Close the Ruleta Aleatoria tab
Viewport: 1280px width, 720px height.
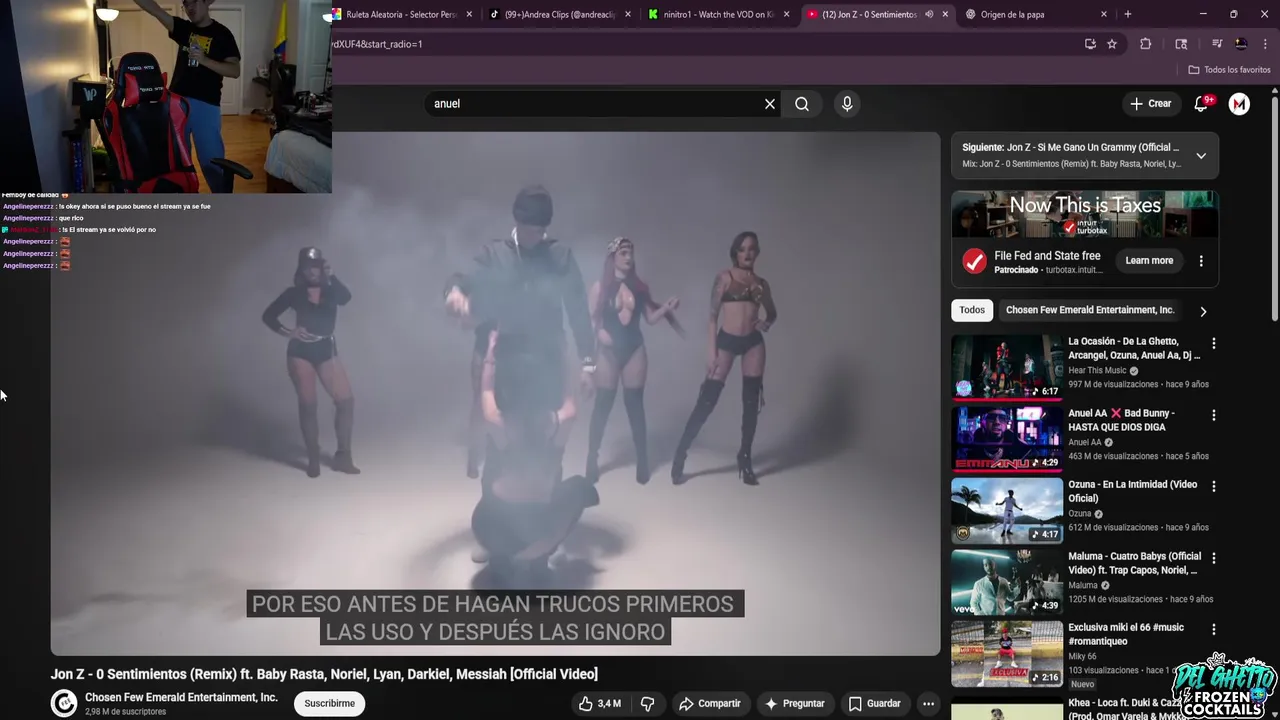pos(469,14)
